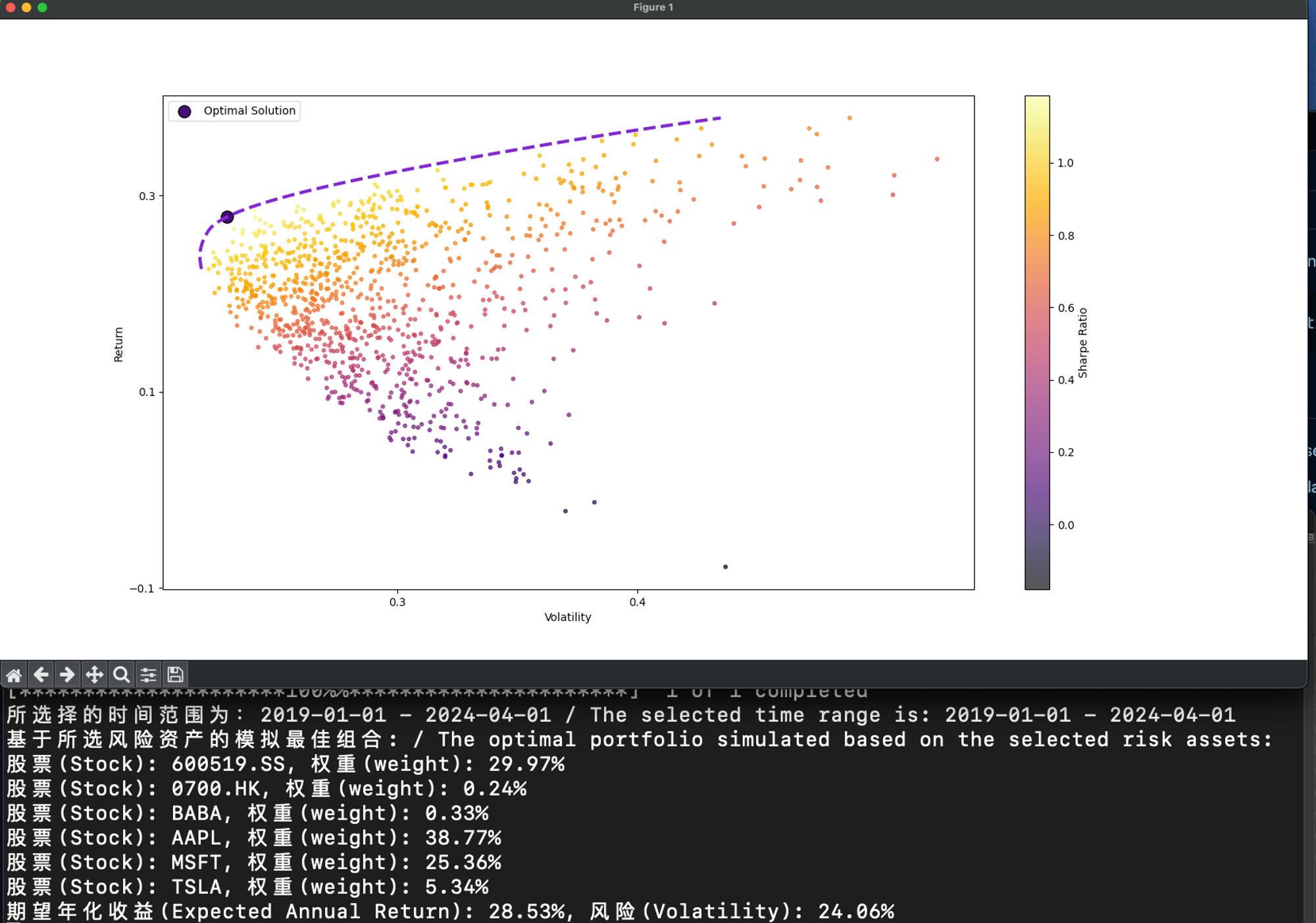Screen dimensions: 1316x923
Task: Click the Volatility x-axis label
Action: (568, 617)
